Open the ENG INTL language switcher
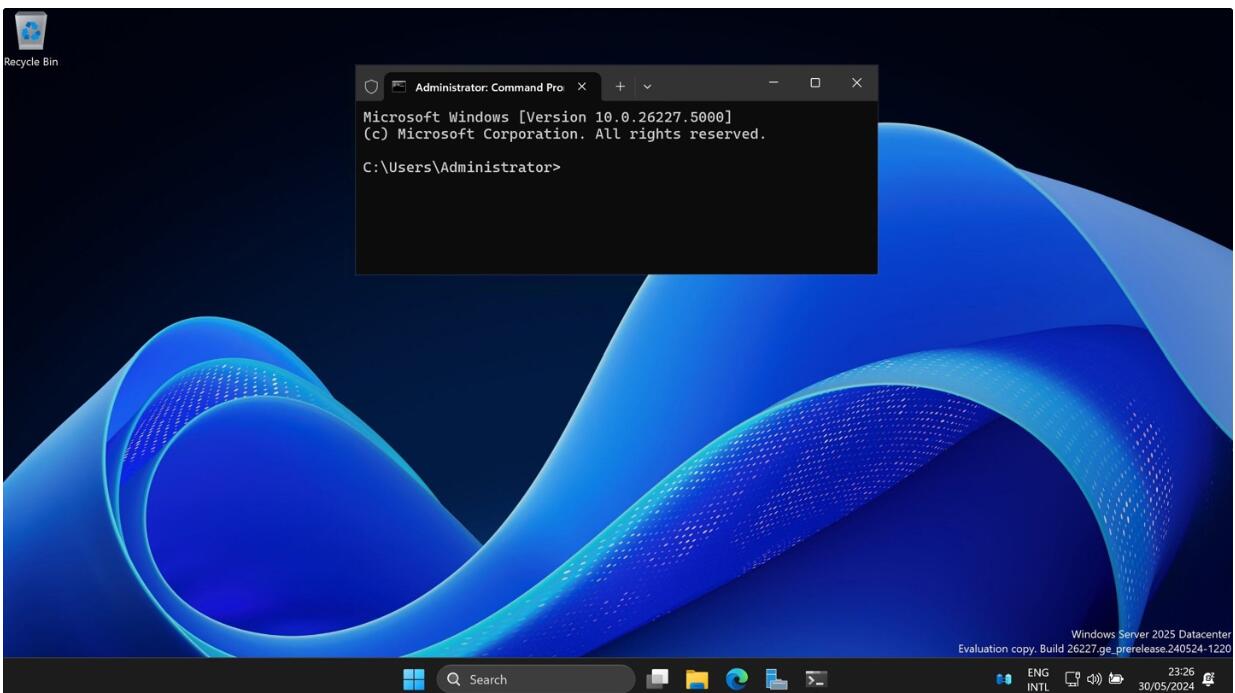 [x=1040, y=678]
